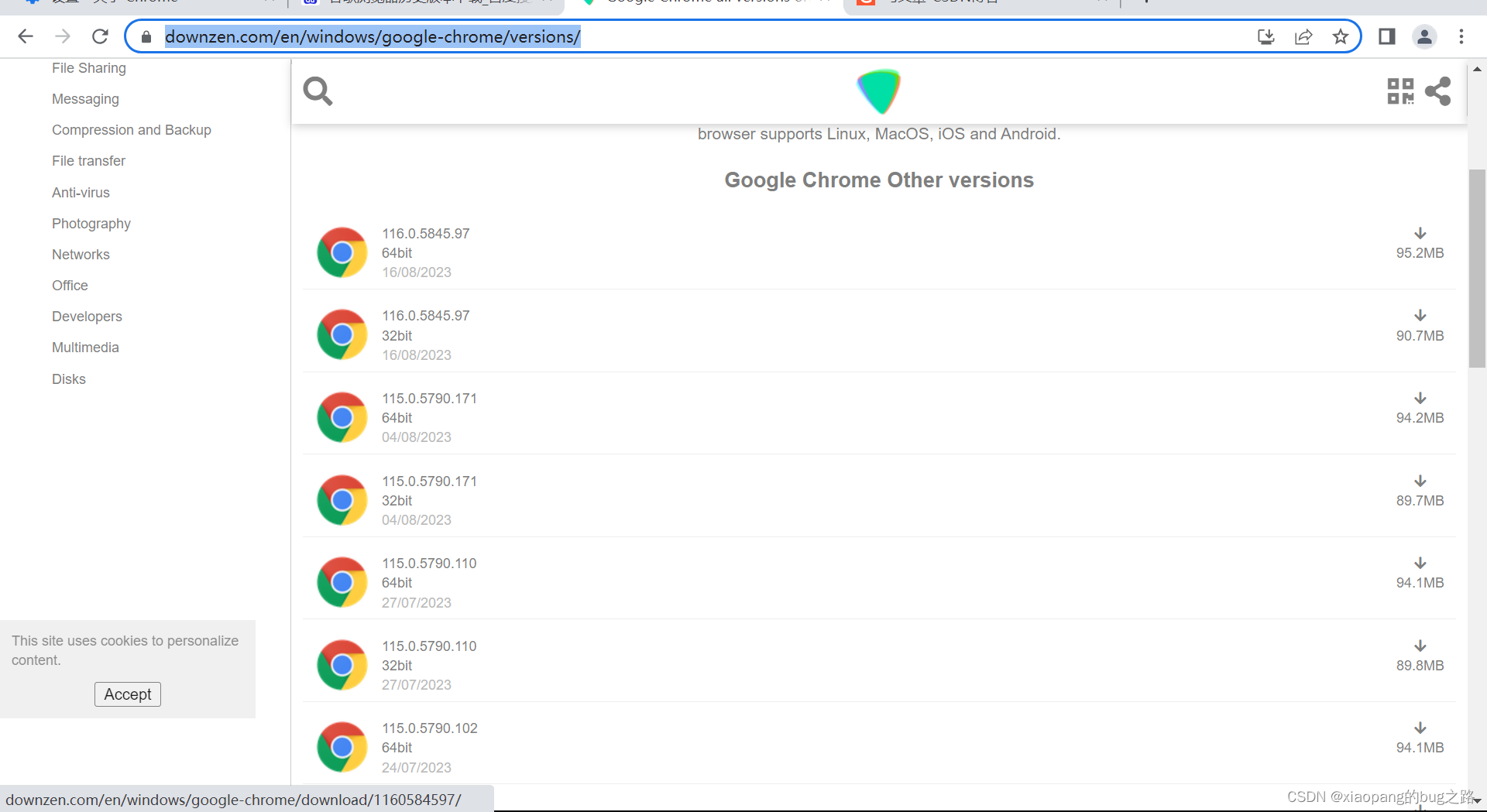The width and height of the screenshot is (1487, 812).
Task: Click the 95.2MB file size
Action: click(1420, 253)
